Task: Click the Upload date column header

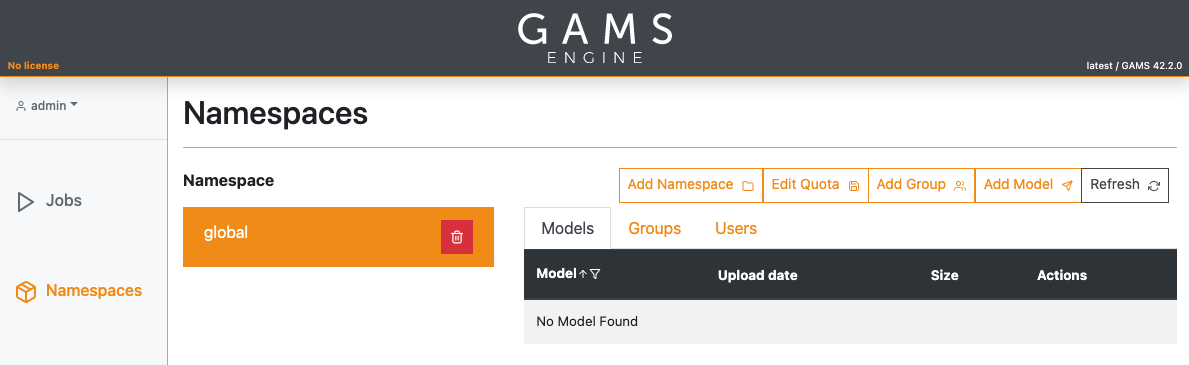Action: coord(758,275)
